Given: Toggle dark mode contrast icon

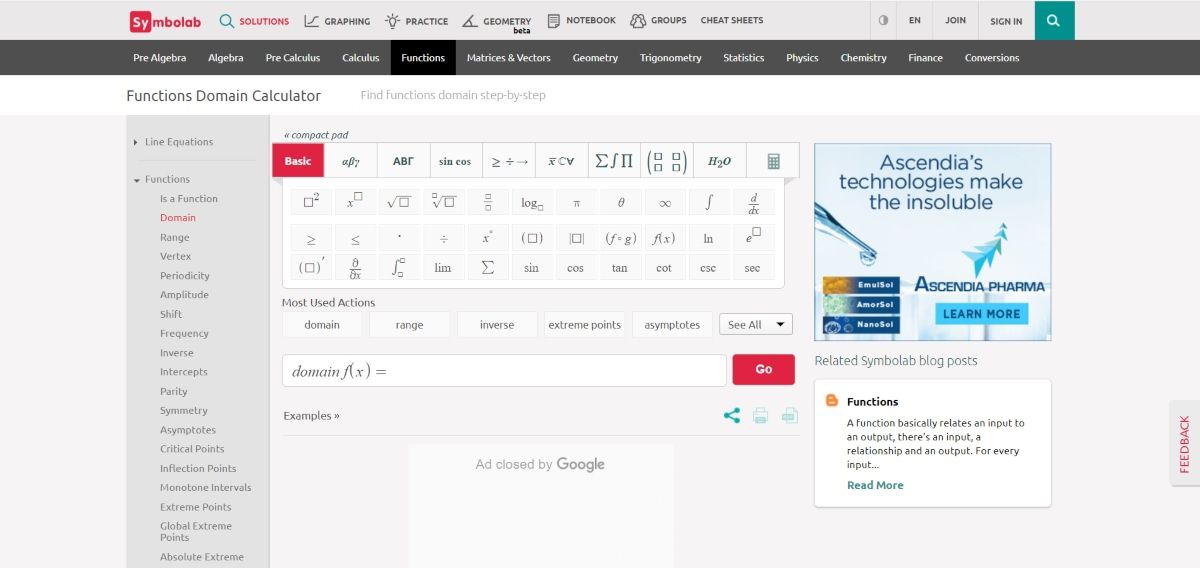Looking at the screenshot, I should (x=883, y=20).
